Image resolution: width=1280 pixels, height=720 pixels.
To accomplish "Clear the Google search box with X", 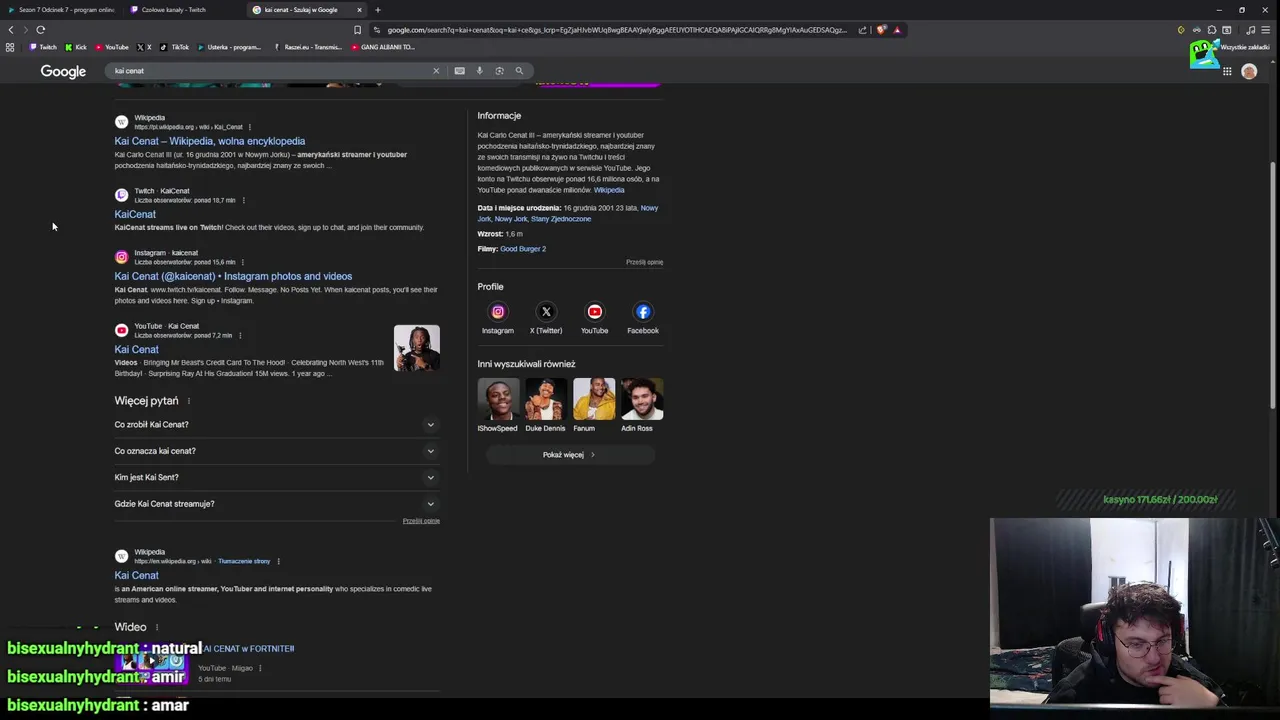I will [436, 71].
